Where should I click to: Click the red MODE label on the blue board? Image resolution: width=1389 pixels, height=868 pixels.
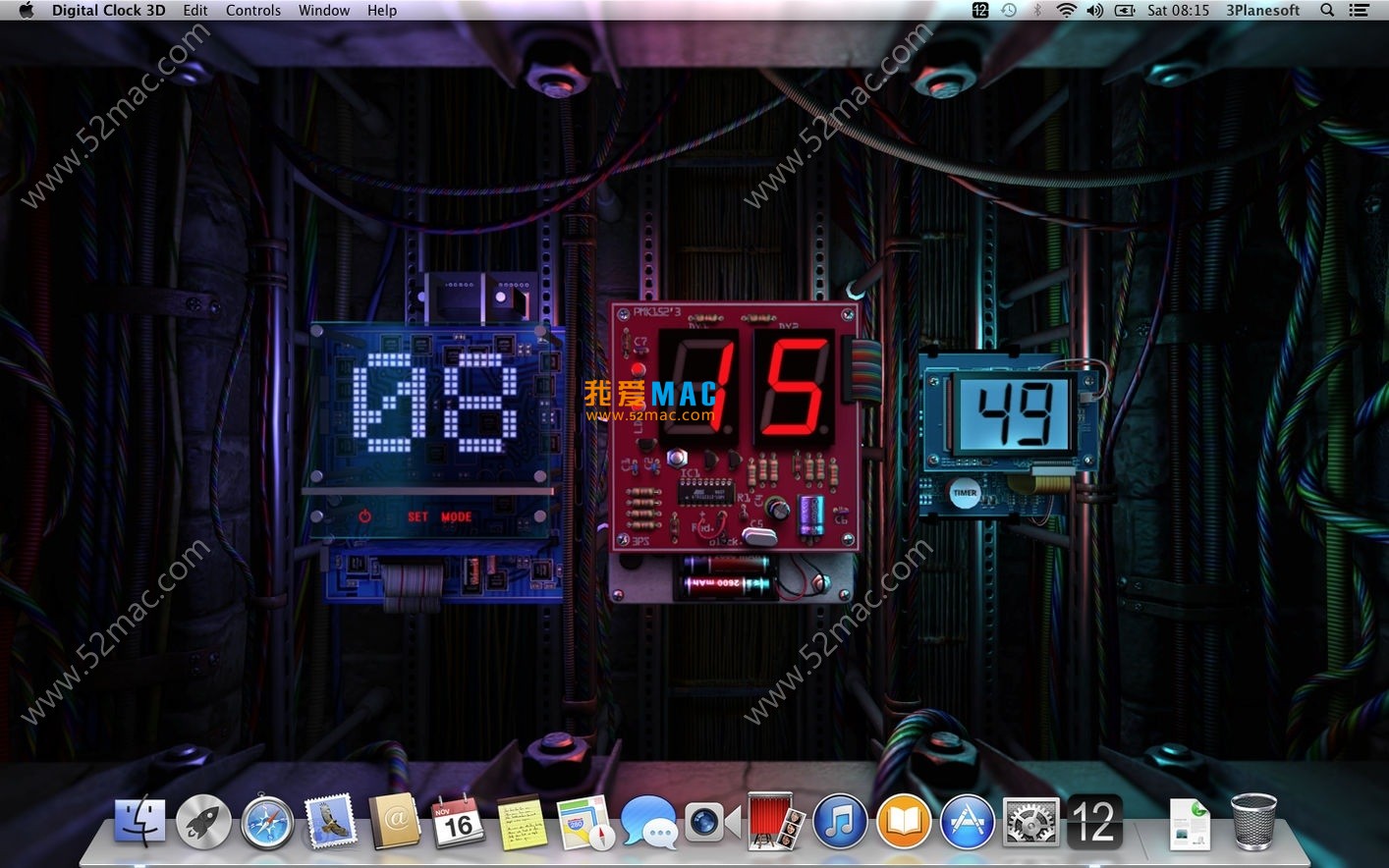coord(456,516)
